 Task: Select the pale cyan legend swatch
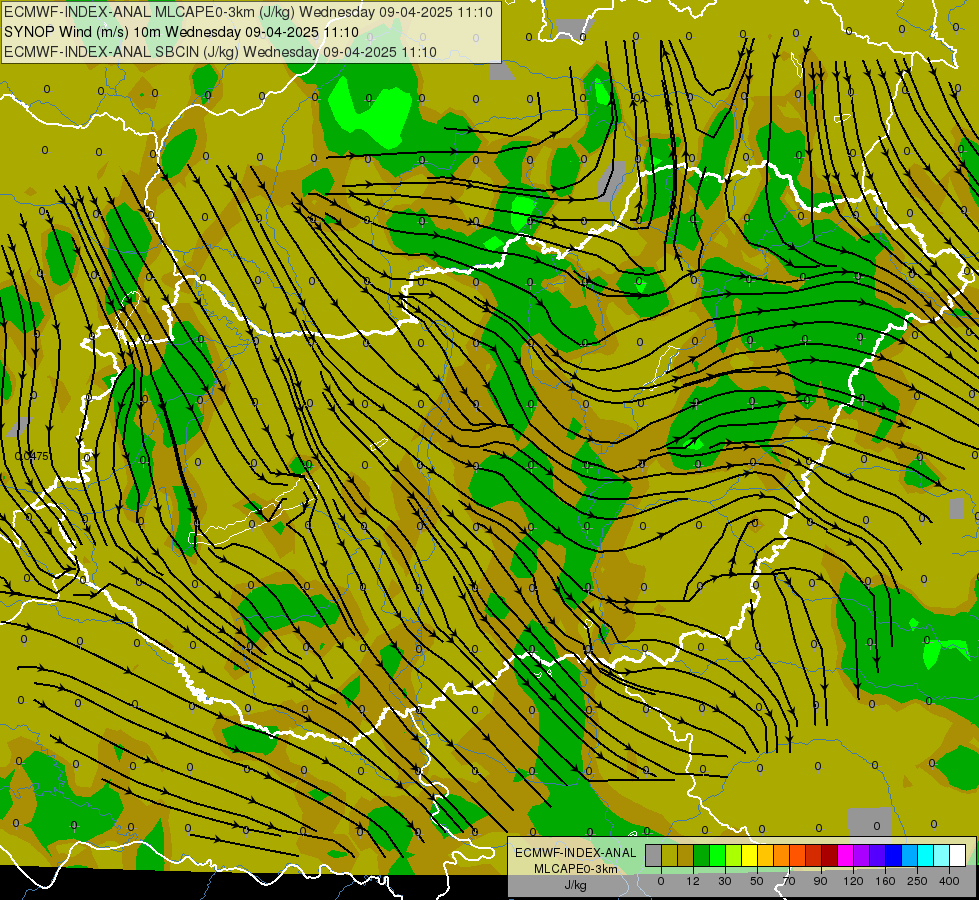[x=942, y=855]
